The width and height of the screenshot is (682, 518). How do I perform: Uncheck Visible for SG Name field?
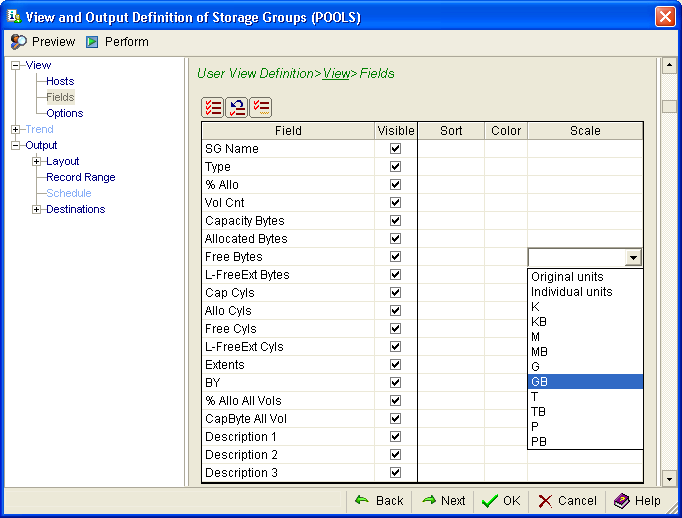(x=395, y=149)
